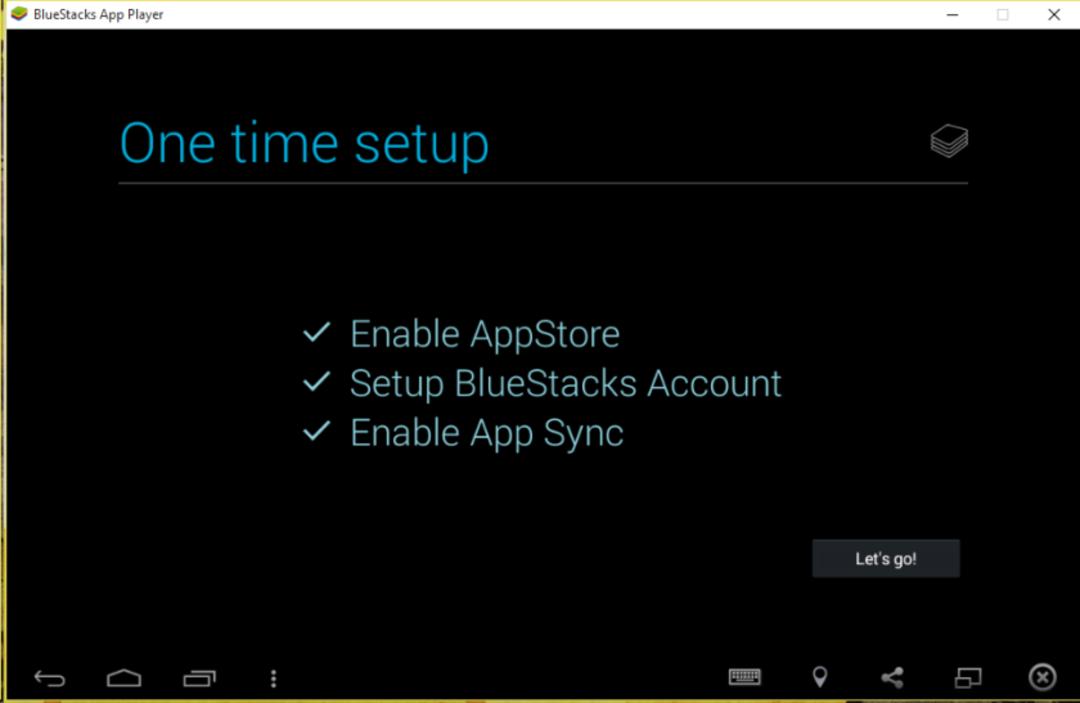This screenshot has width=1080, height=703.
Task: Select the Setup BlueStacks Account text
Action: 565,384
